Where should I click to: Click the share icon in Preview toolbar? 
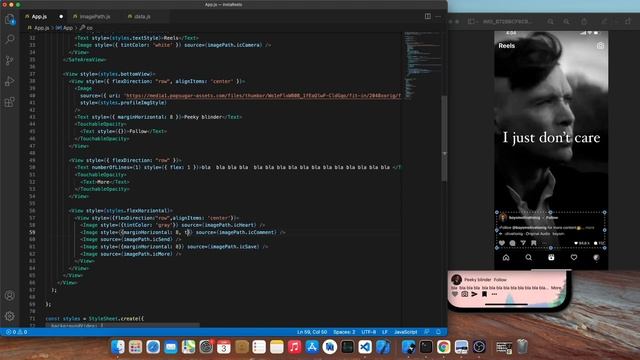pyautogui.click(x=584, y=21)
